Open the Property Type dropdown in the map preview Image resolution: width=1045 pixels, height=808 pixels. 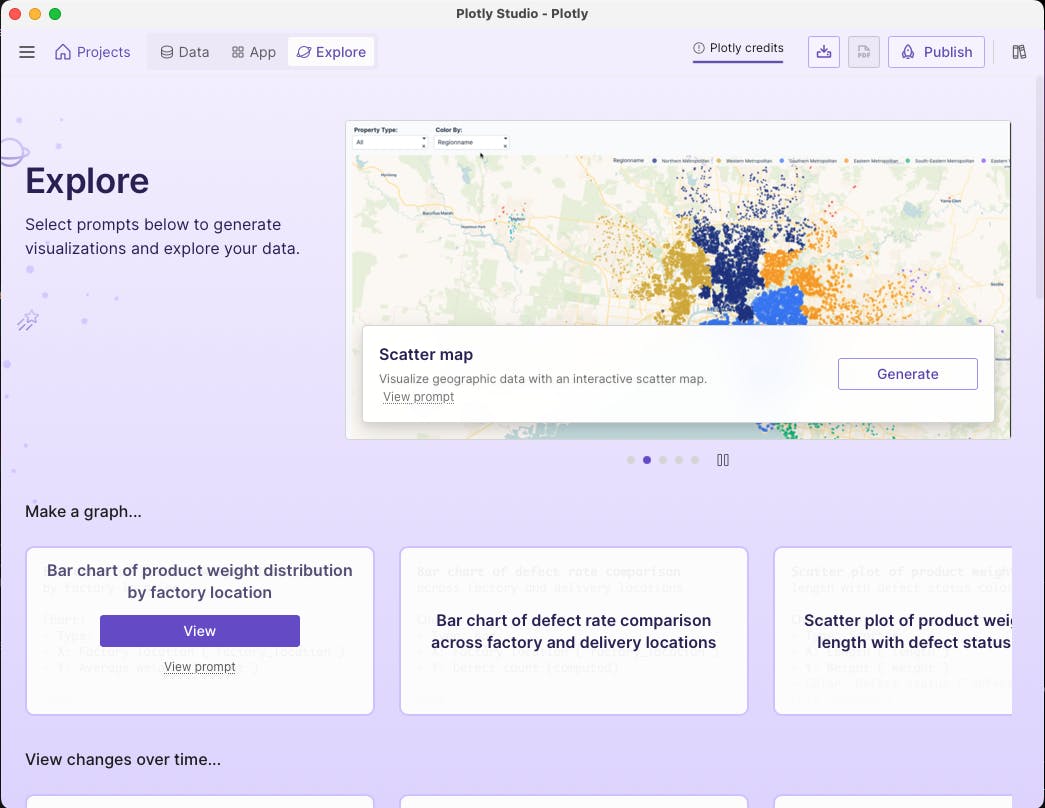(388, 142)
